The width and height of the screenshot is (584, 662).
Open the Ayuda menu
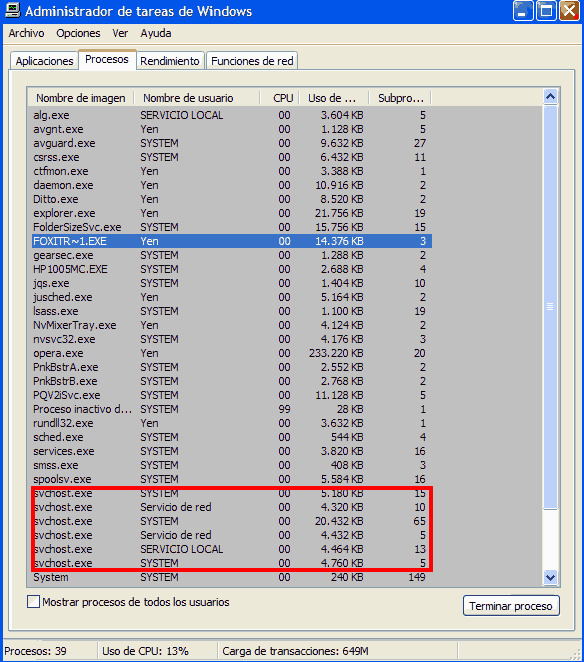pos(156,33)
